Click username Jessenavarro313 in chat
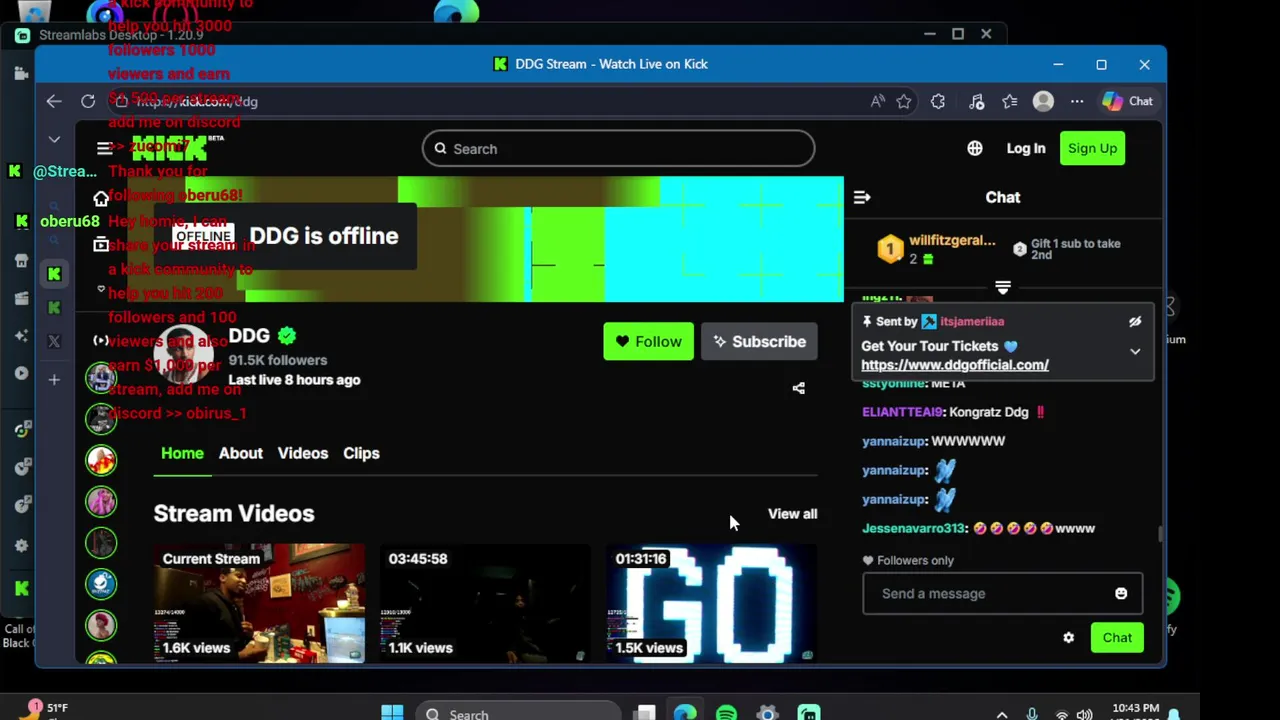The height and width of the screenshot is (720, 1280). (x=914, y=528)
